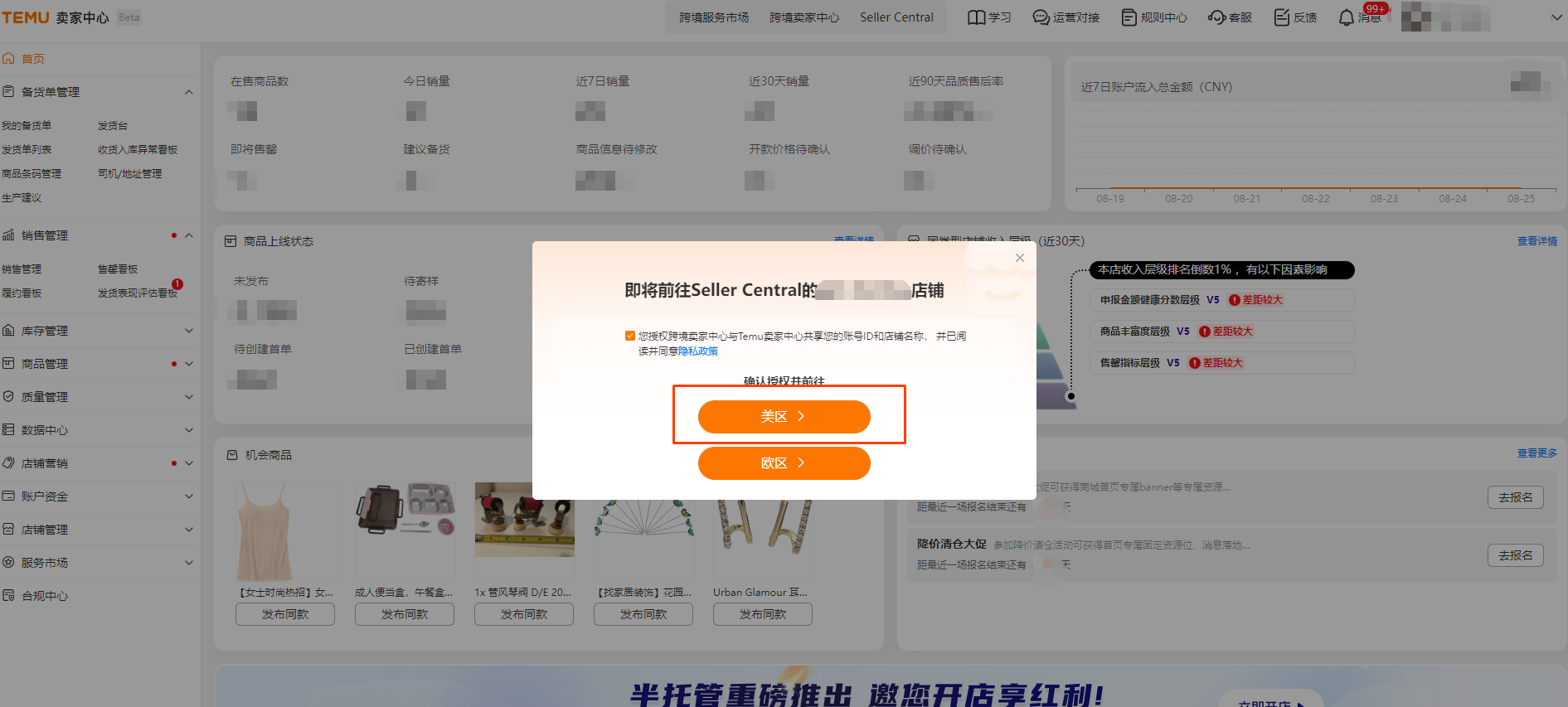Open the 反馈 edit icon
Screen dimensions: 1568x707
(x=1282, y=17)
